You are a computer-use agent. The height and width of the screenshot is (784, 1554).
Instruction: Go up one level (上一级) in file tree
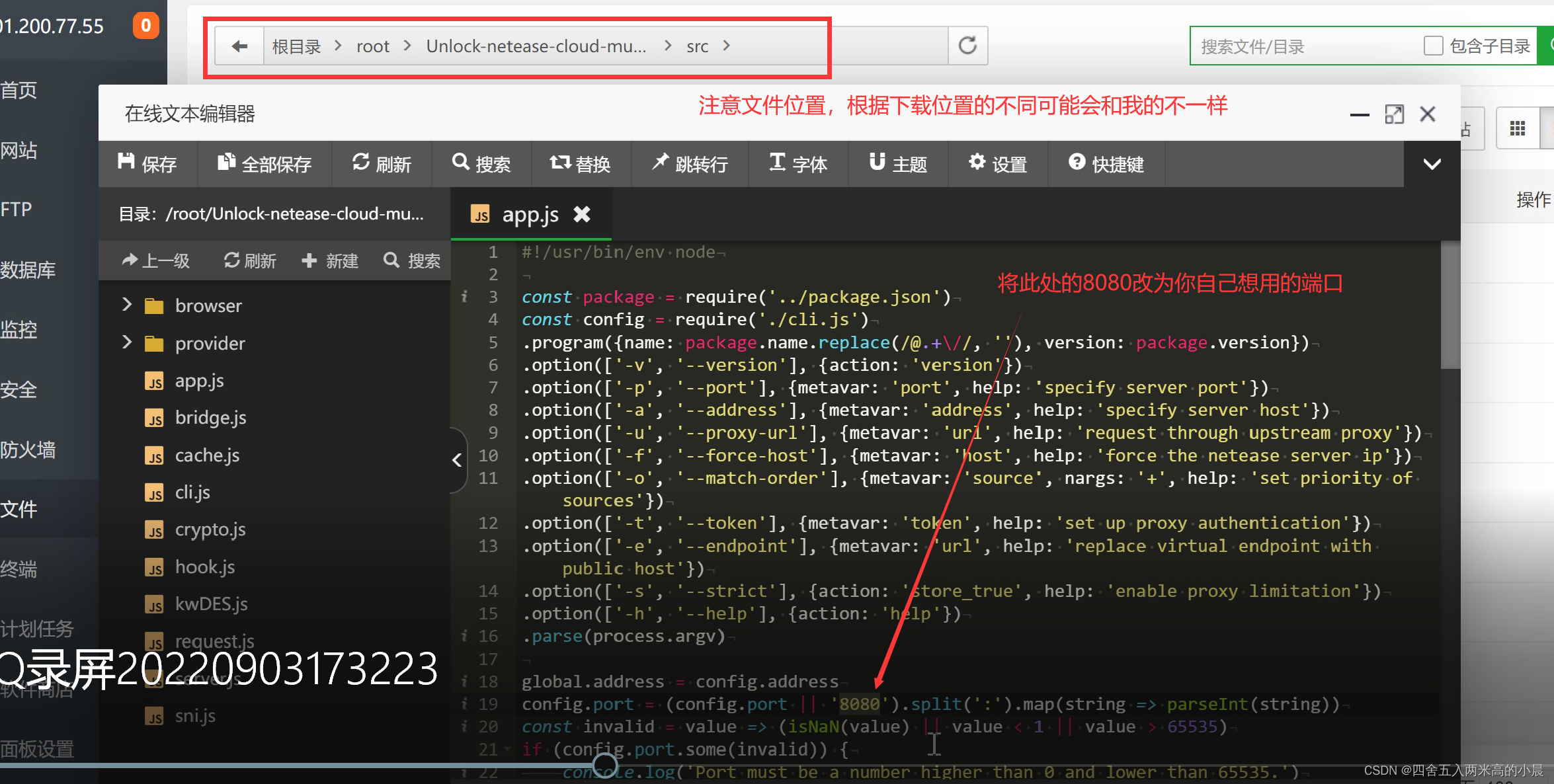click(156, 260)
